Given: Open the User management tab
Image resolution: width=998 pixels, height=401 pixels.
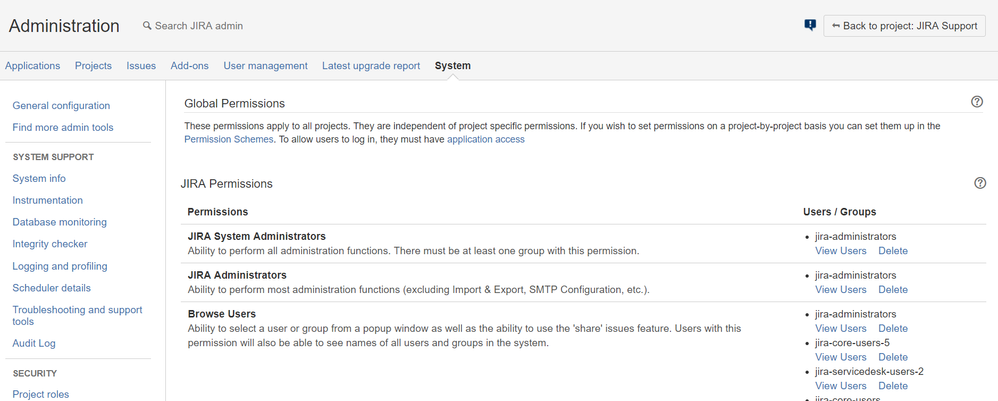Looking at the screenshot, I should 265,66.
